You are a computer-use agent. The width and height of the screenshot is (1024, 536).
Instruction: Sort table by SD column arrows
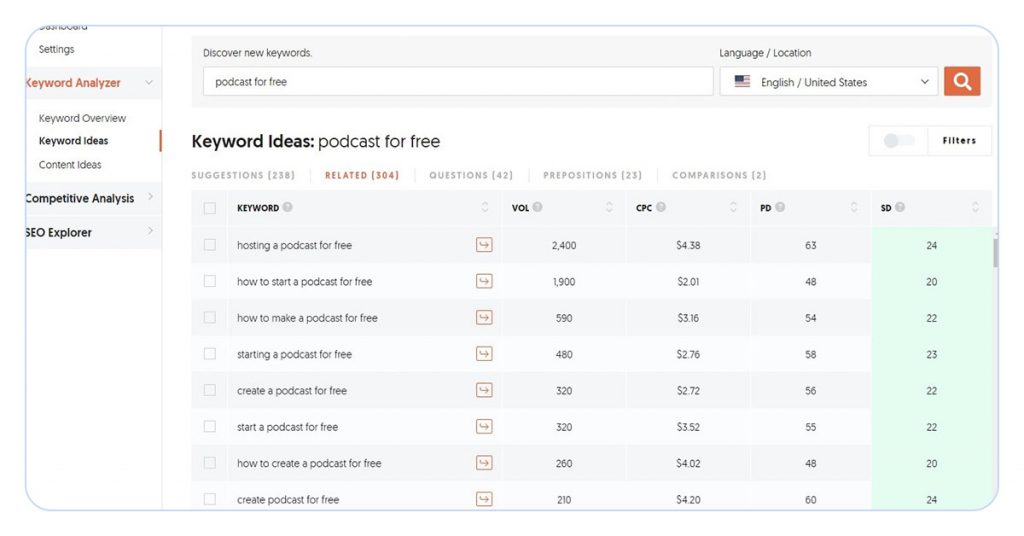pyautogui.click(x=975, y=207)
